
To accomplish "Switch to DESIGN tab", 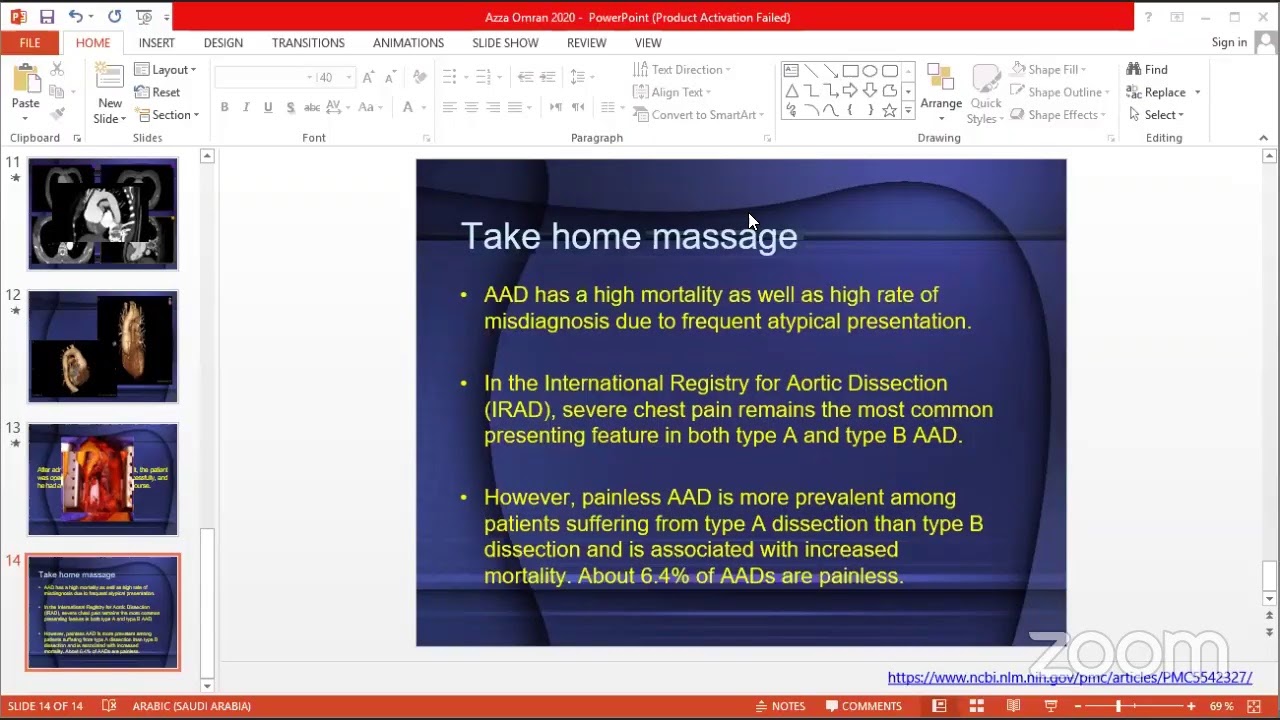I will pos(223,43).
